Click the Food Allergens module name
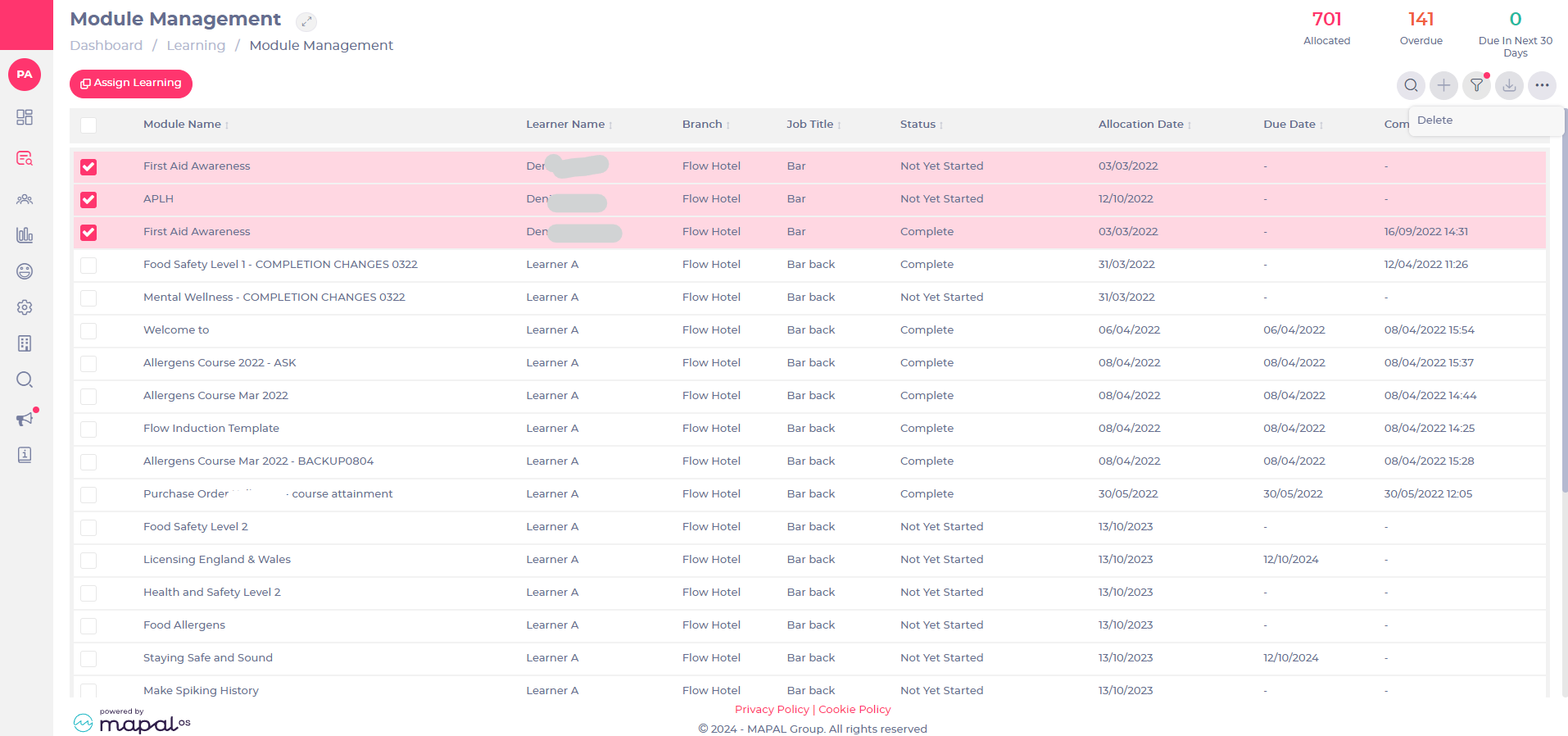 tap(184, 625)
